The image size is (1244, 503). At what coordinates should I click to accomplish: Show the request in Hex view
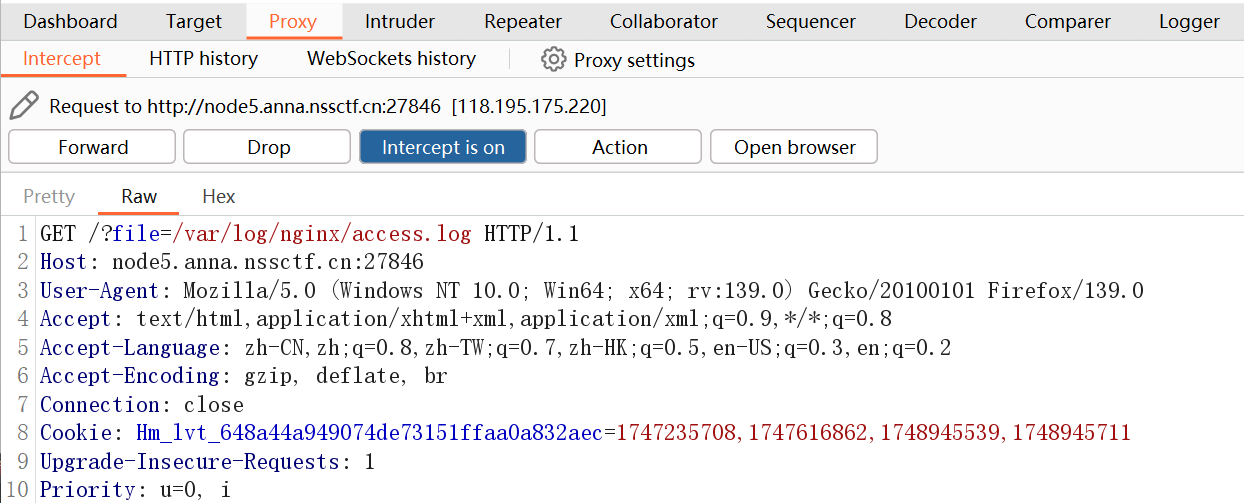pyautogui.click(x=219, y=197)
